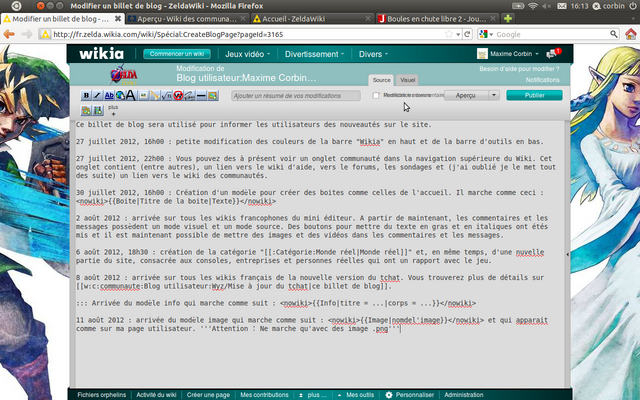Open the mail indicator in system tray

coord(562,6)
